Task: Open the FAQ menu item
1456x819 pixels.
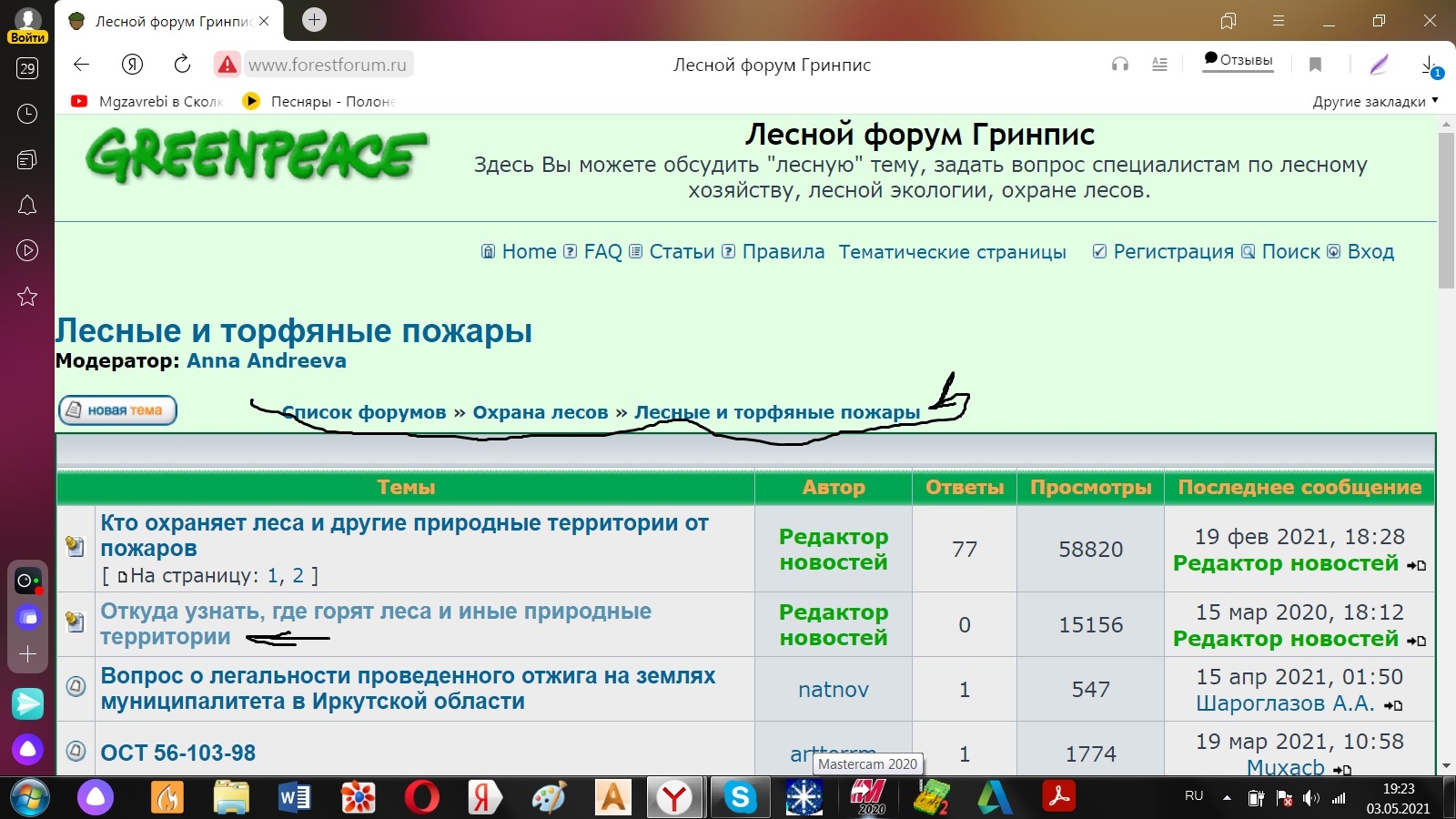Action: click(602, 252)
